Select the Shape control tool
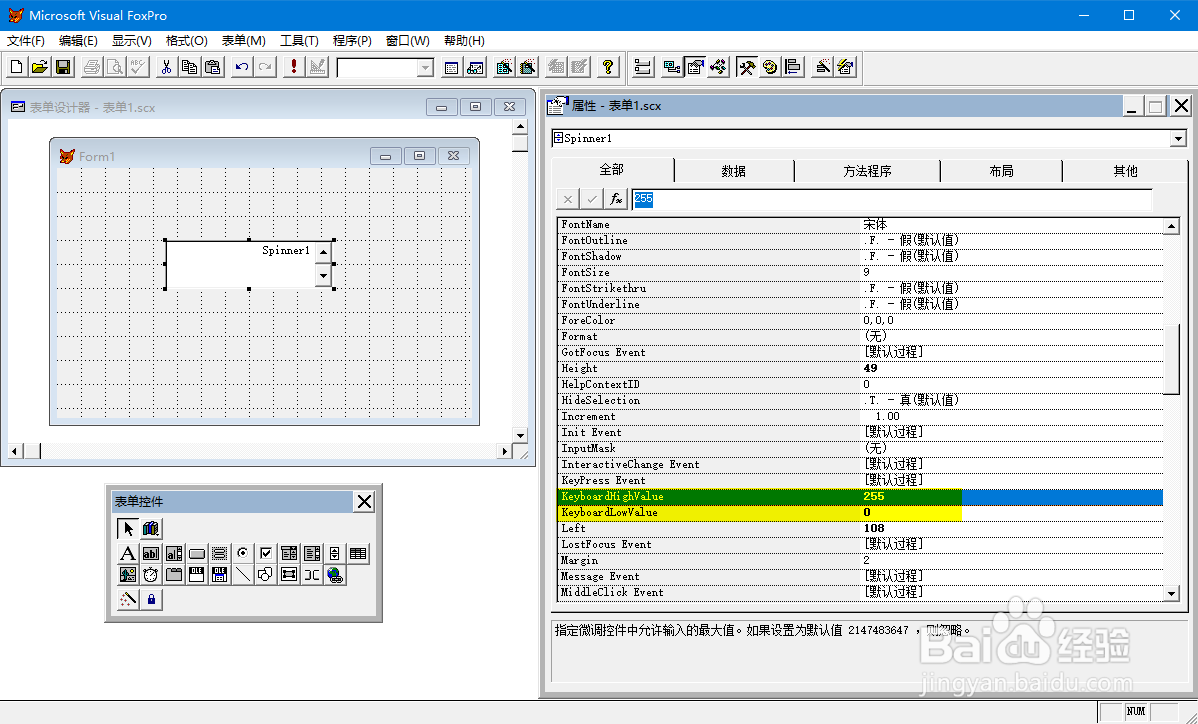The height and width of the screenshot is (724, 1198). (x=265, y=574)
